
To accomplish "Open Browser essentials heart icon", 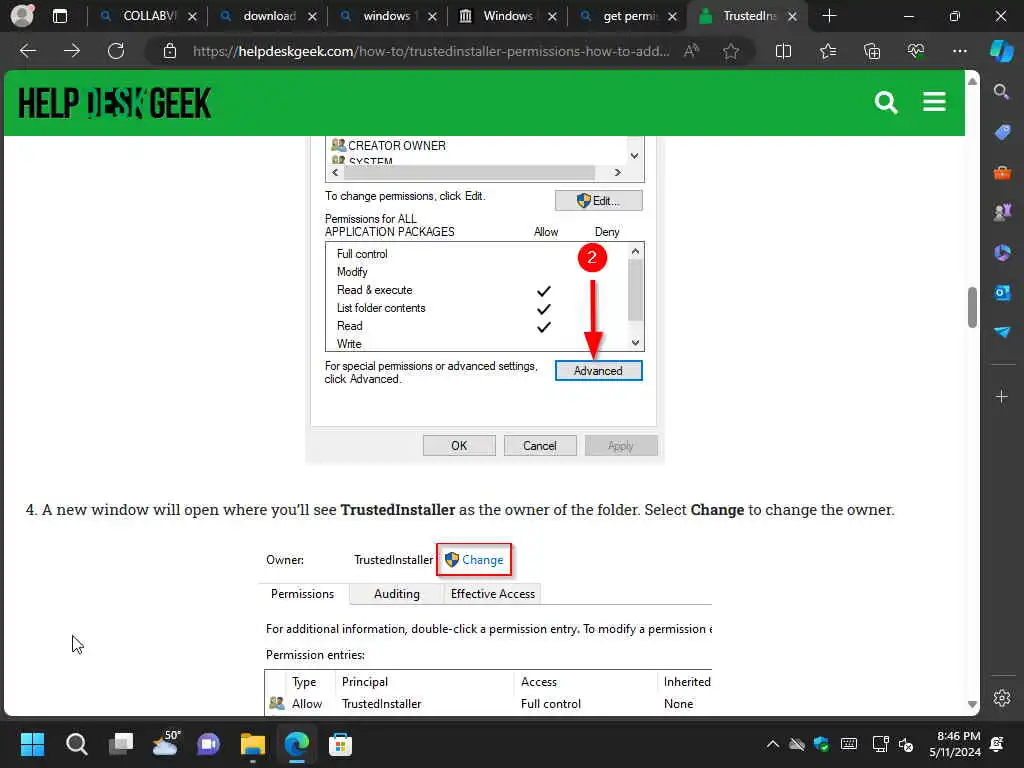I will point(916,51).
